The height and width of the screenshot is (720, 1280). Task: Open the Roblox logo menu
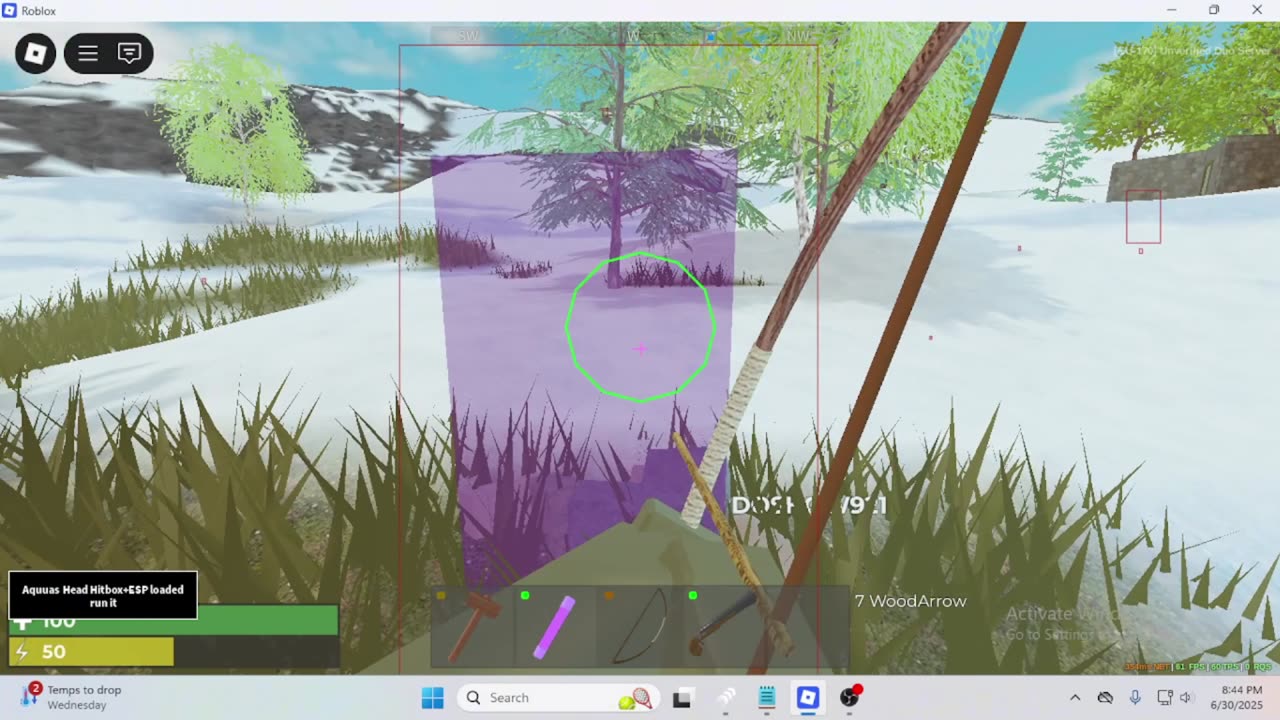(35, 53)
